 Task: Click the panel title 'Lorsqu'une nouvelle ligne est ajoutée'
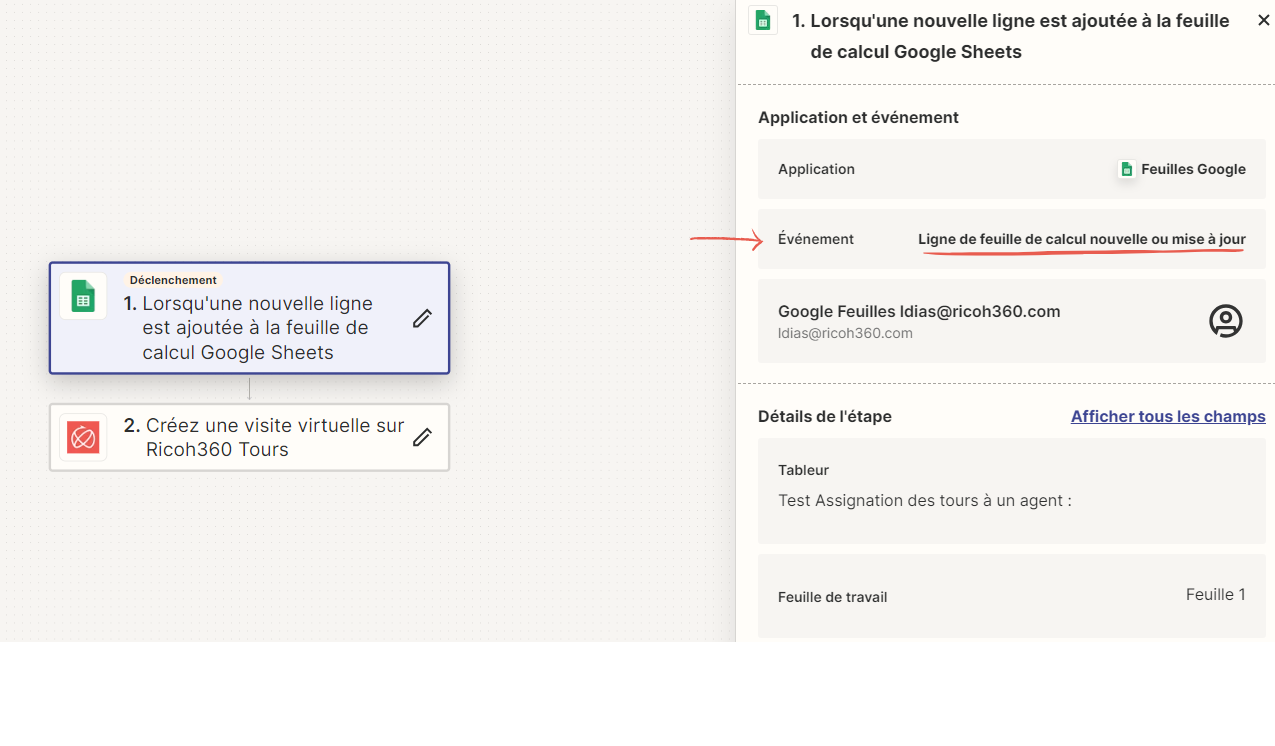pyautogui.click(x=1011, y=36)
